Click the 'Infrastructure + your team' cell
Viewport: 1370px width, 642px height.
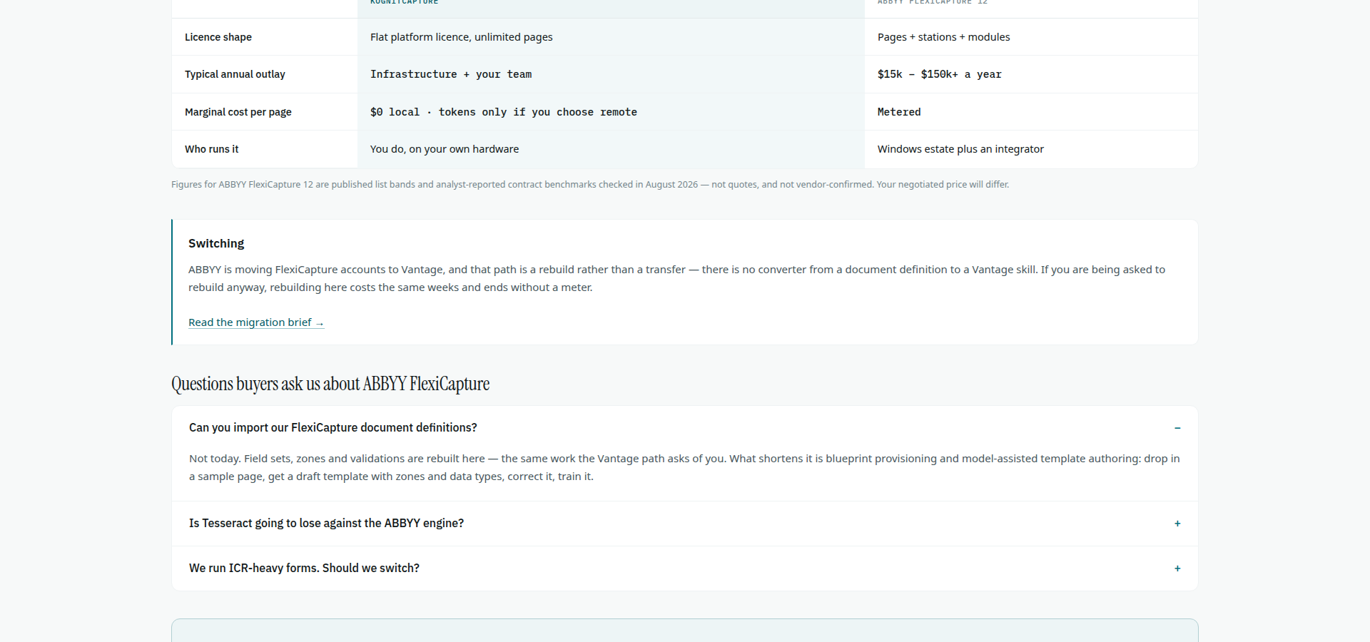tap(611, 74)
